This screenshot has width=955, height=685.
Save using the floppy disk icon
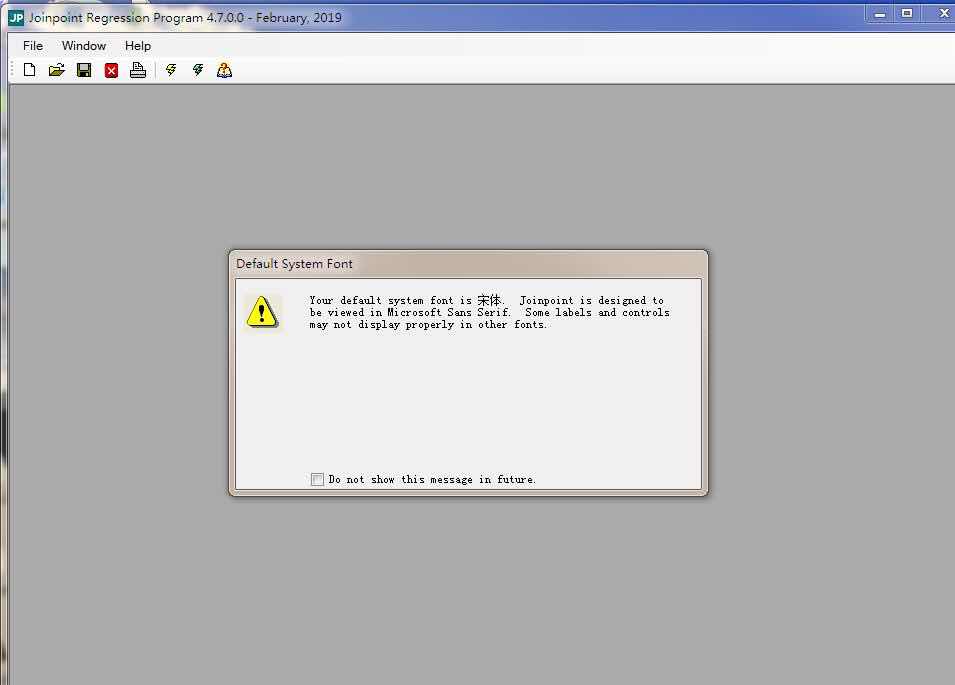(84, 70)
